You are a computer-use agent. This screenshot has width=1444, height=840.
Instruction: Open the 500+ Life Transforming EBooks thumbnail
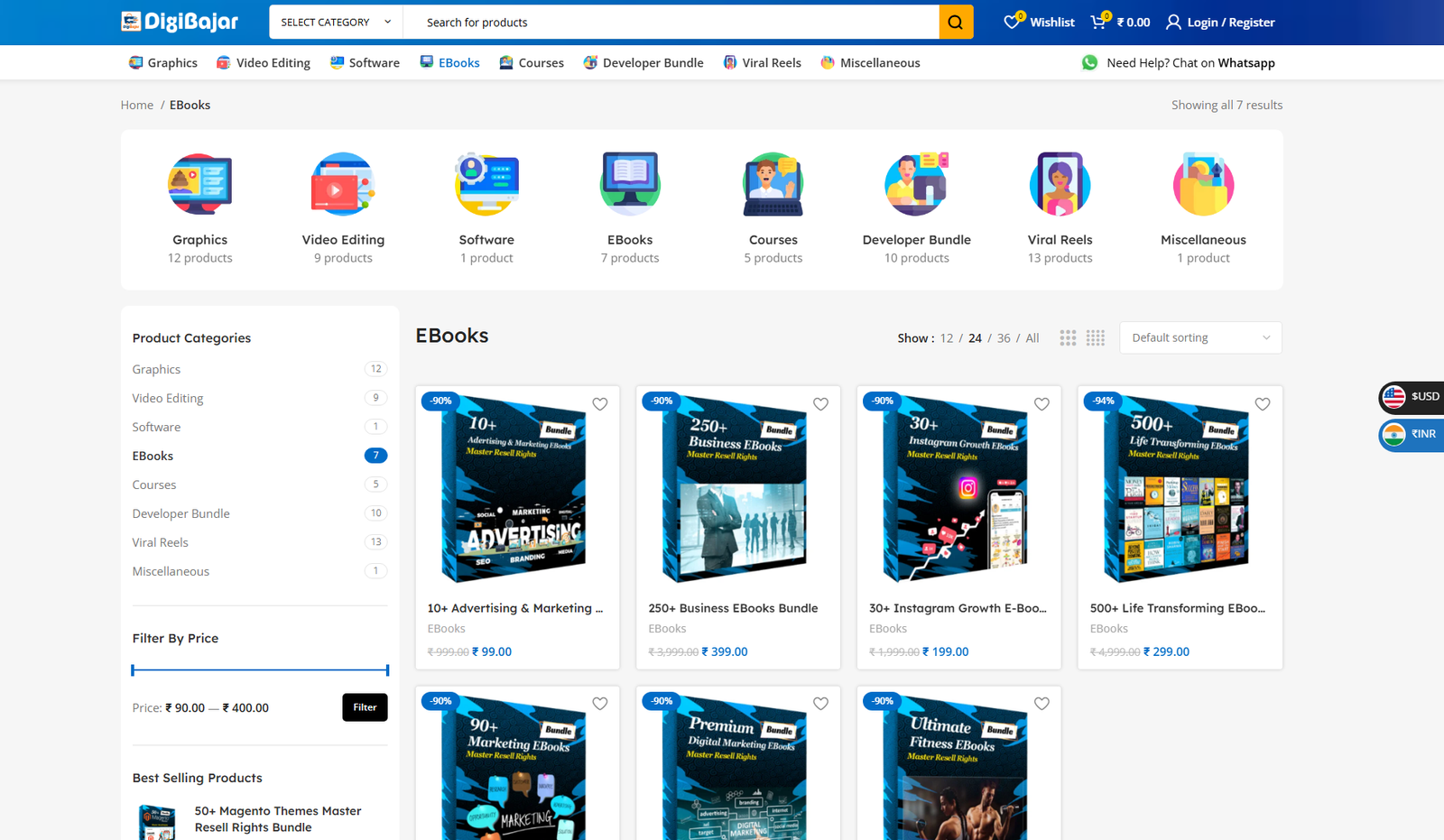(x=1180, y=488)
